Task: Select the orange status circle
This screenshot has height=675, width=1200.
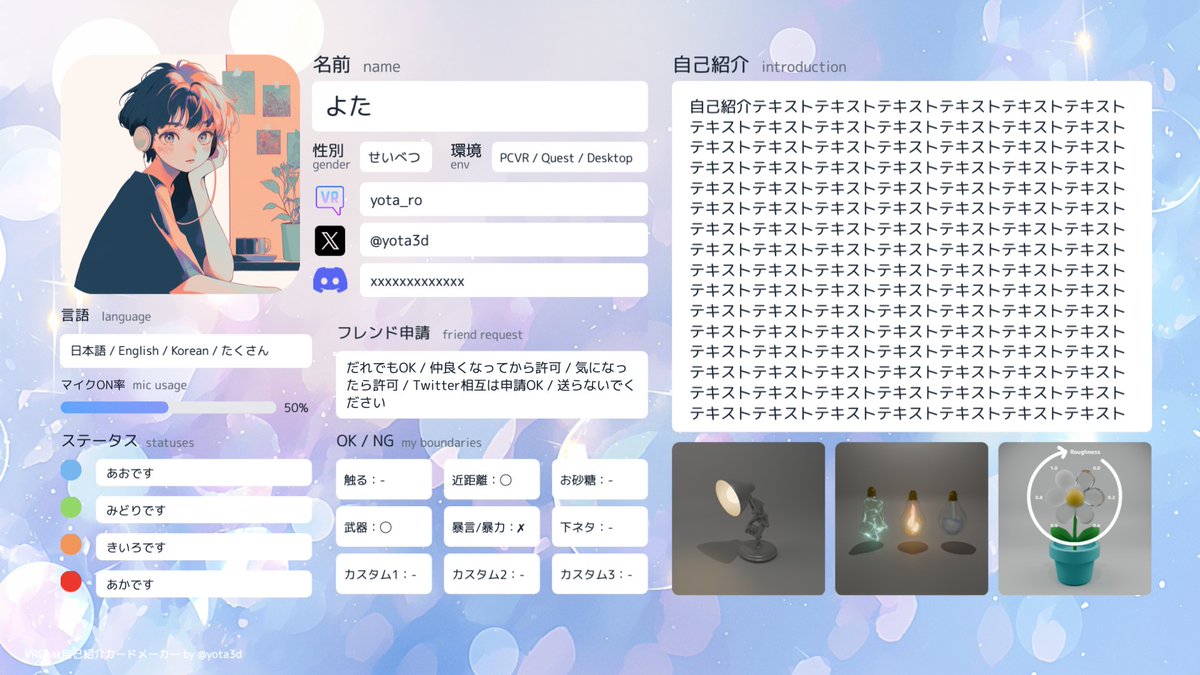Action: (x=71, y=545)
